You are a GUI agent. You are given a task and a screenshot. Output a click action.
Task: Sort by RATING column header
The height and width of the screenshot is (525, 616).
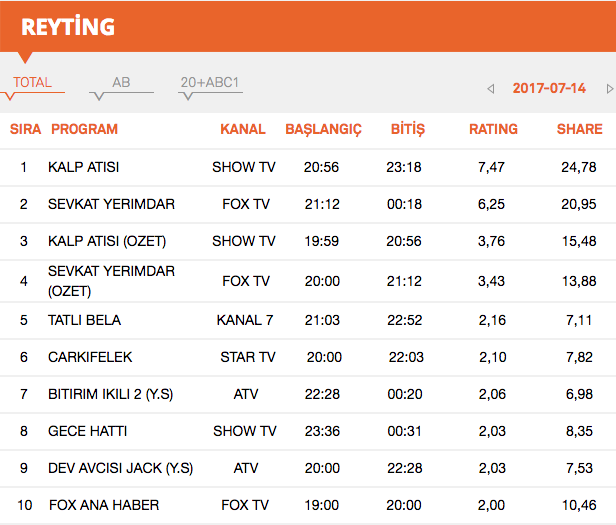[x=493, y=129]
